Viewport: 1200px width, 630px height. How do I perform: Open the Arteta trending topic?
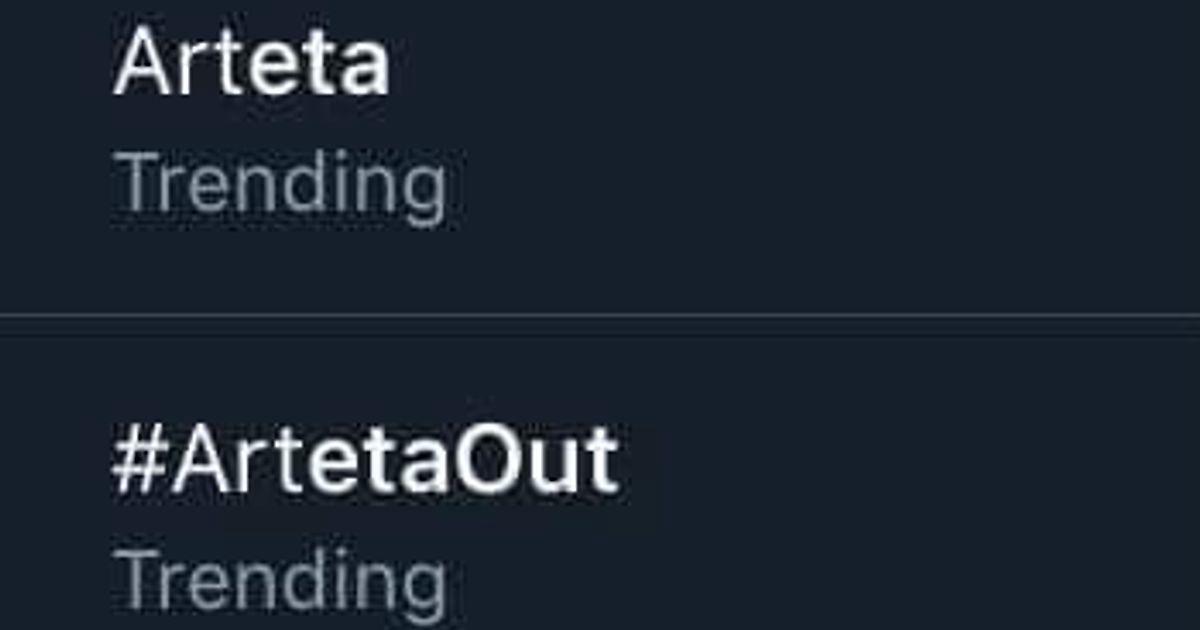pos(250,64)
